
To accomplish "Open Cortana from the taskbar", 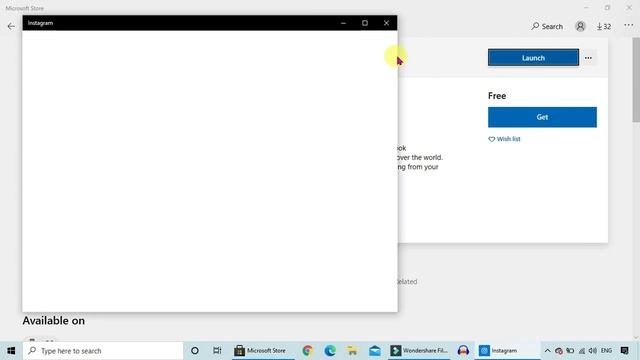I will pyautogui.click(x=195, y=351).
